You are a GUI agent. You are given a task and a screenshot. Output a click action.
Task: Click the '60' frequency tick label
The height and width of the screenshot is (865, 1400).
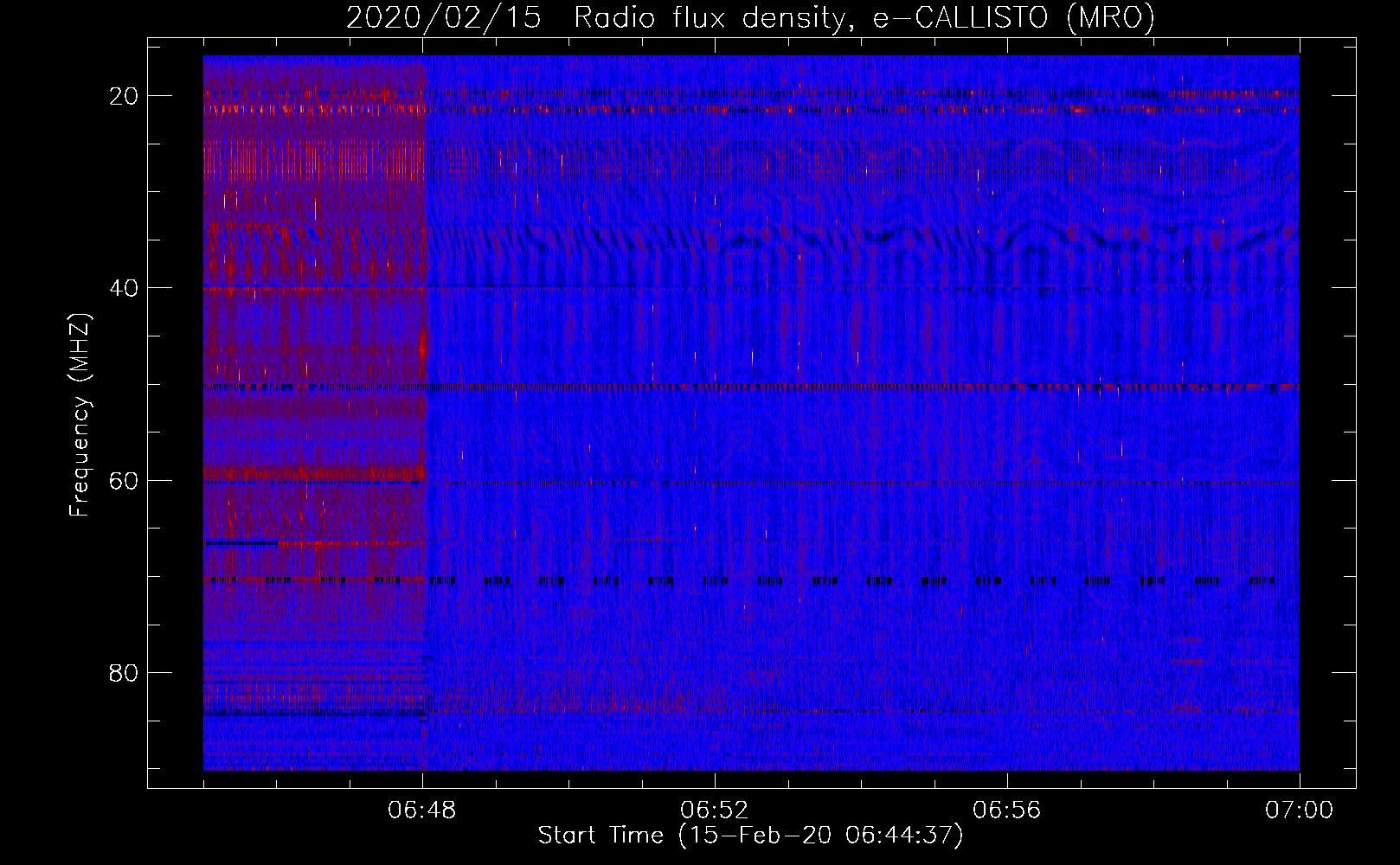coord(124,480)
